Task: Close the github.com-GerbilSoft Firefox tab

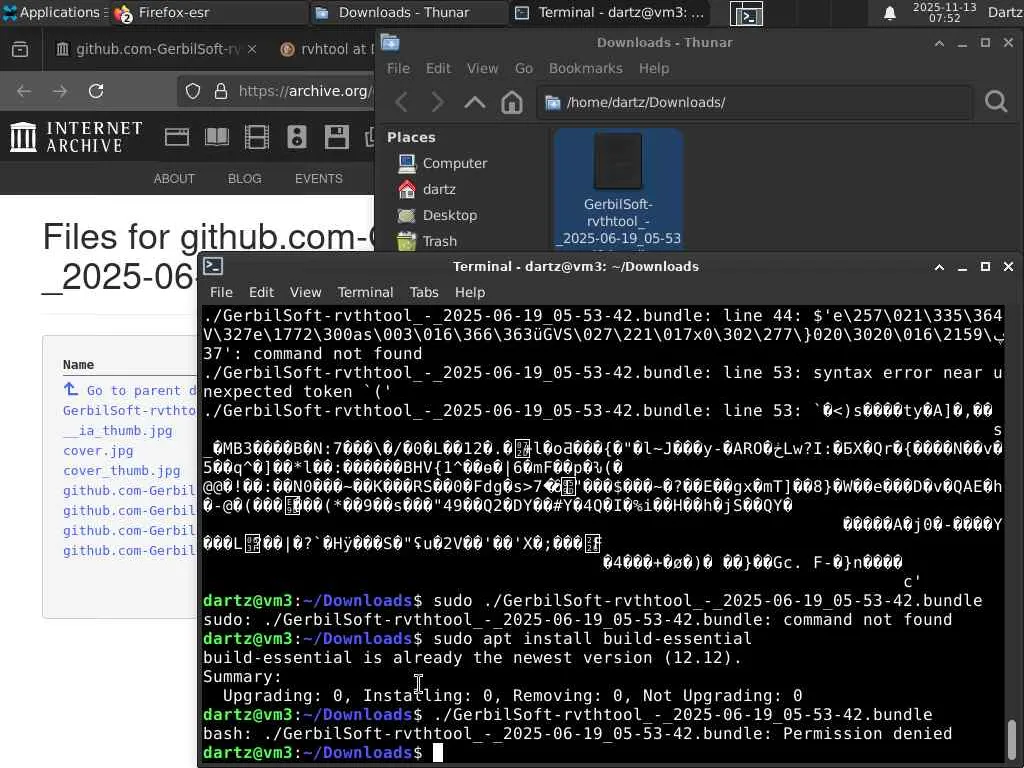Action: 252,49
